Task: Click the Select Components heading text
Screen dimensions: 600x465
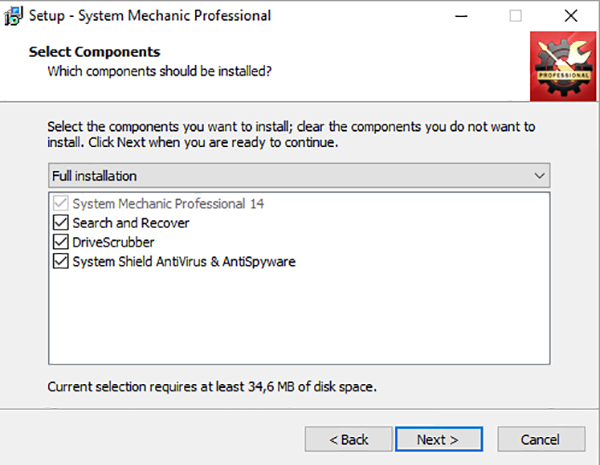Action: [x=94, y=52]
